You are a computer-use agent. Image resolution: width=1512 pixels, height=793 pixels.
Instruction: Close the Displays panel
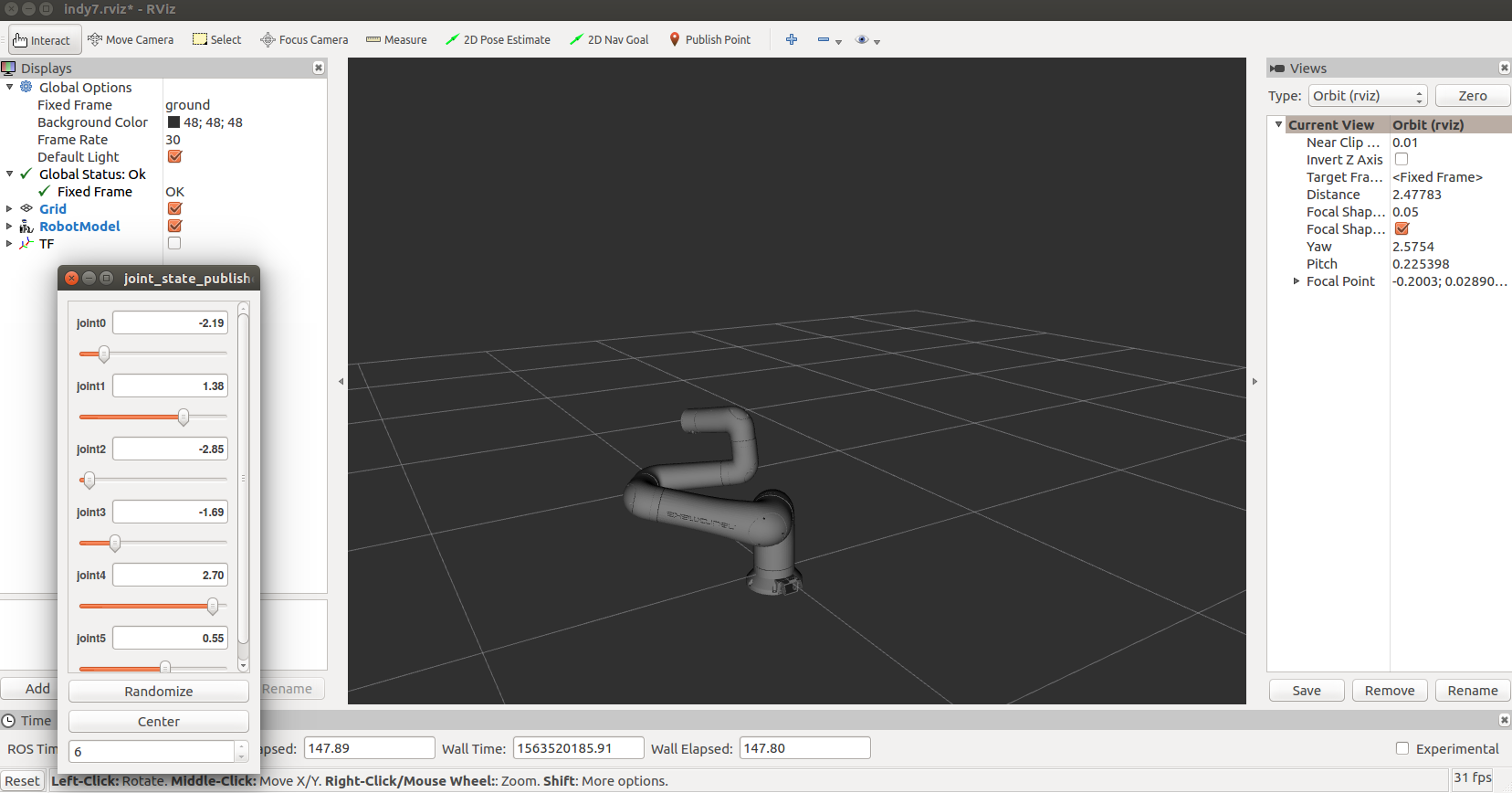pyautogui.click(x=319, y=68)
